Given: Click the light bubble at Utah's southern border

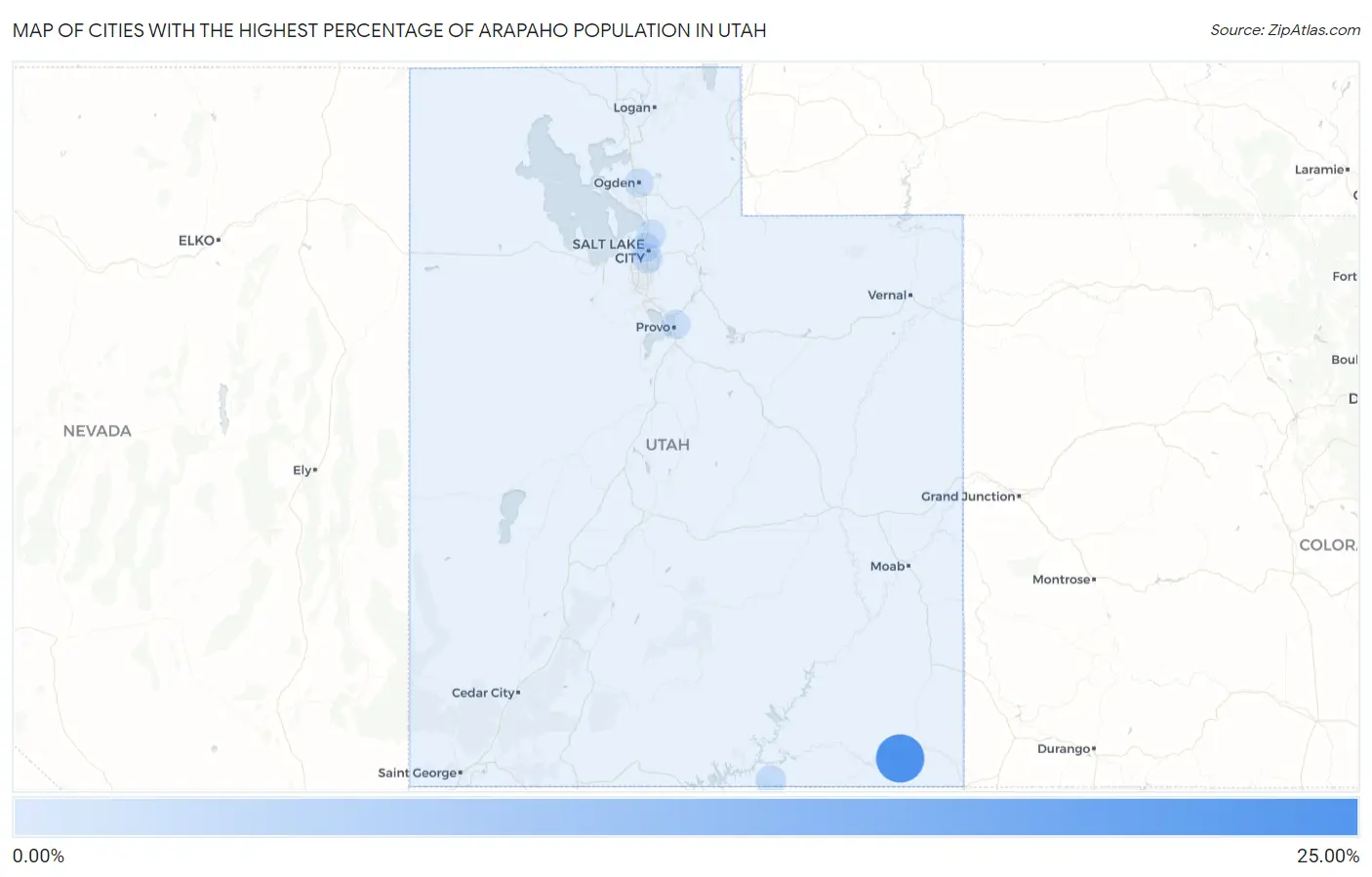Looking at the screenshot, I should [771, 779].
